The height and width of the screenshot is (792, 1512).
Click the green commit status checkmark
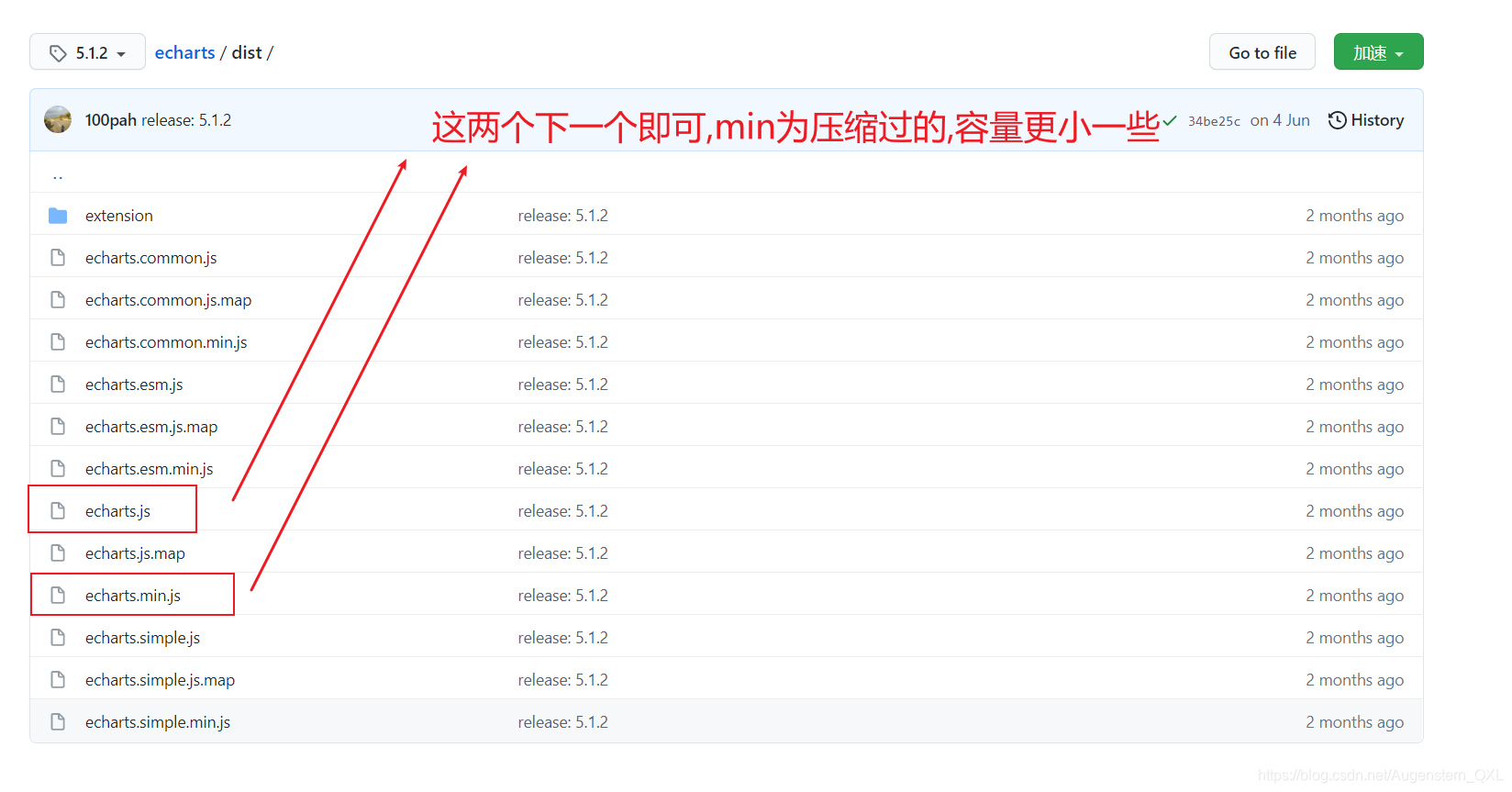click(1170, 120)
